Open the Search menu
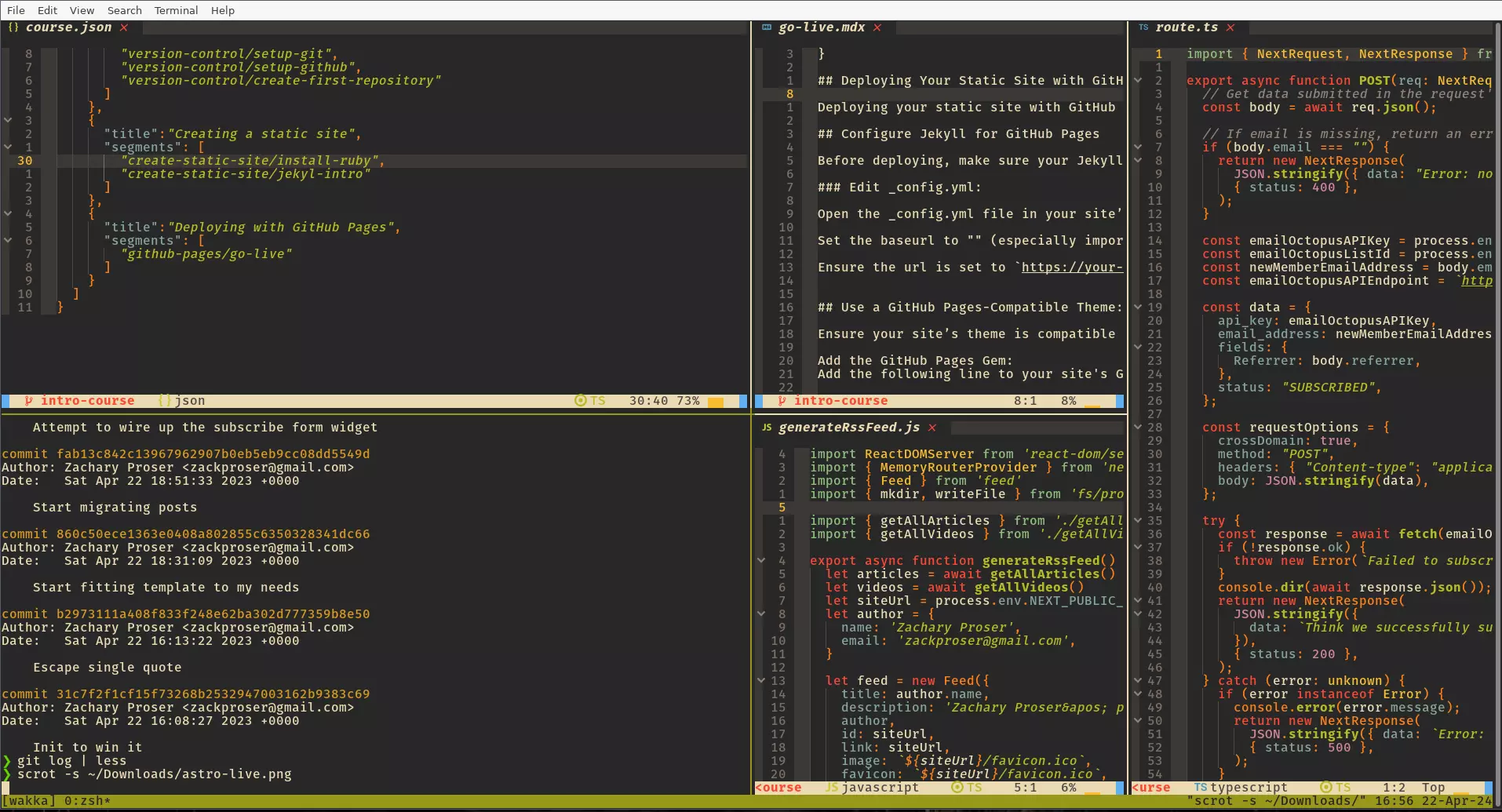Viewport: 1502px width, 812px height. 124,10
